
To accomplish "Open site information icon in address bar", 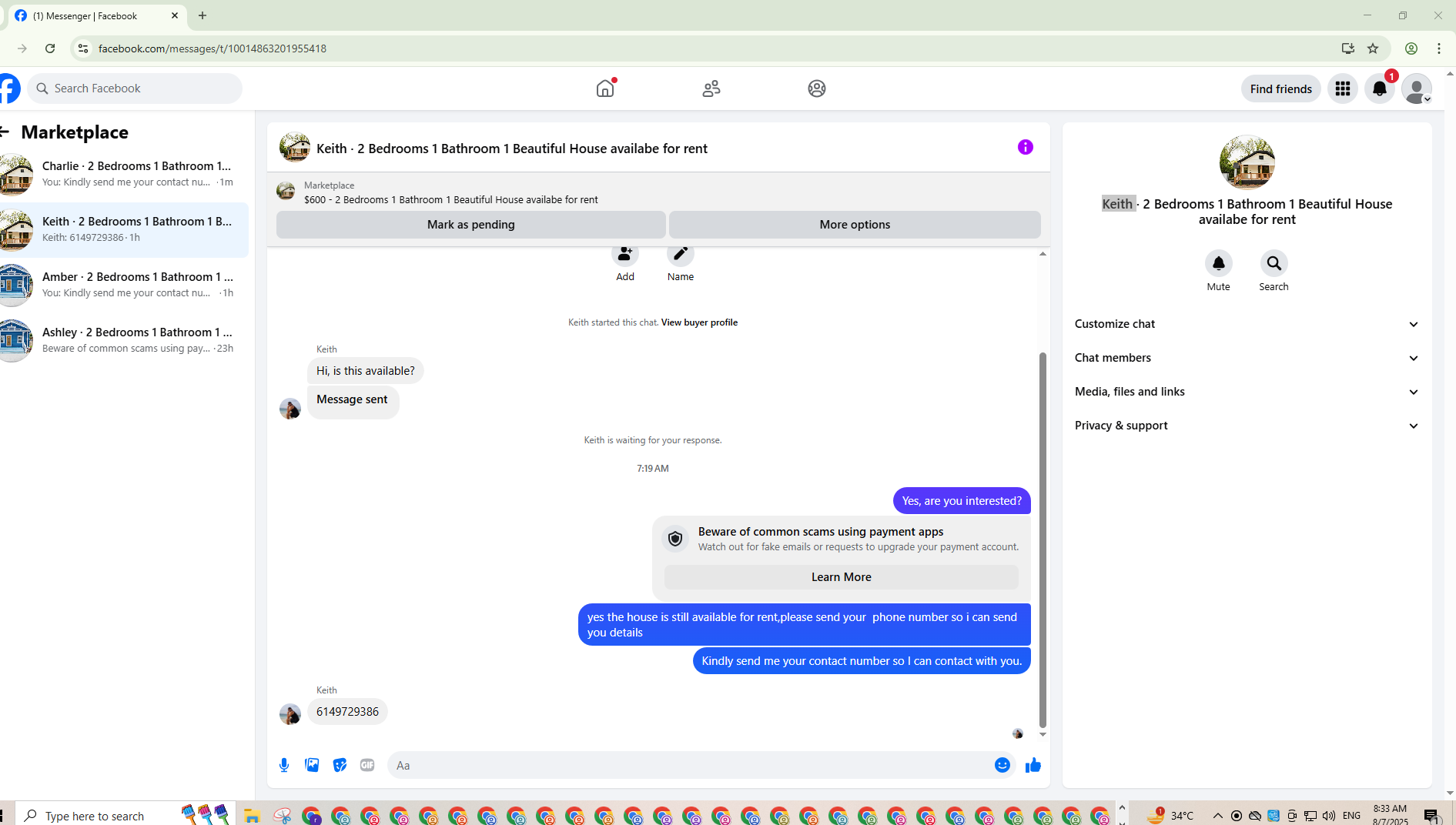I will pos(83,48).
